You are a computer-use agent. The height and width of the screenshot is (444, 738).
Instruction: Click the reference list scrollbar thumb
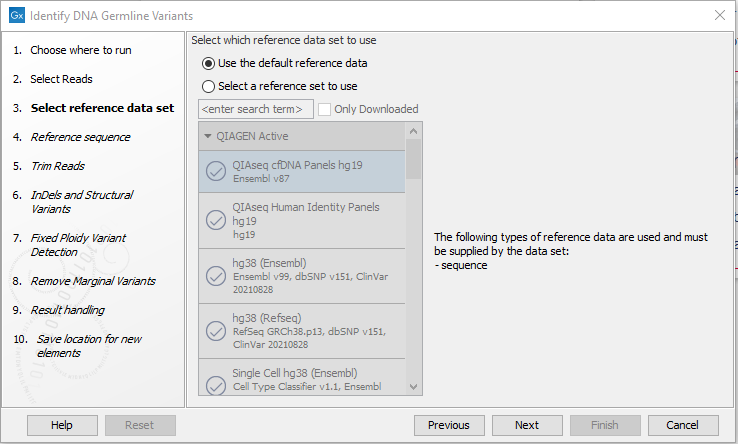click(414, 159)
